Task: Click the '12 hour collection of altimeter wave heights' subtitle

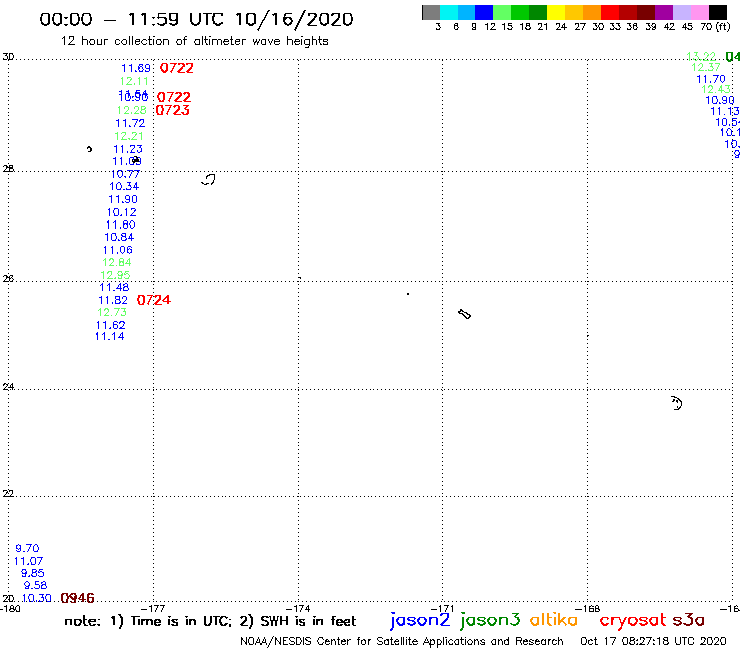Action: [x=194, y=41]
